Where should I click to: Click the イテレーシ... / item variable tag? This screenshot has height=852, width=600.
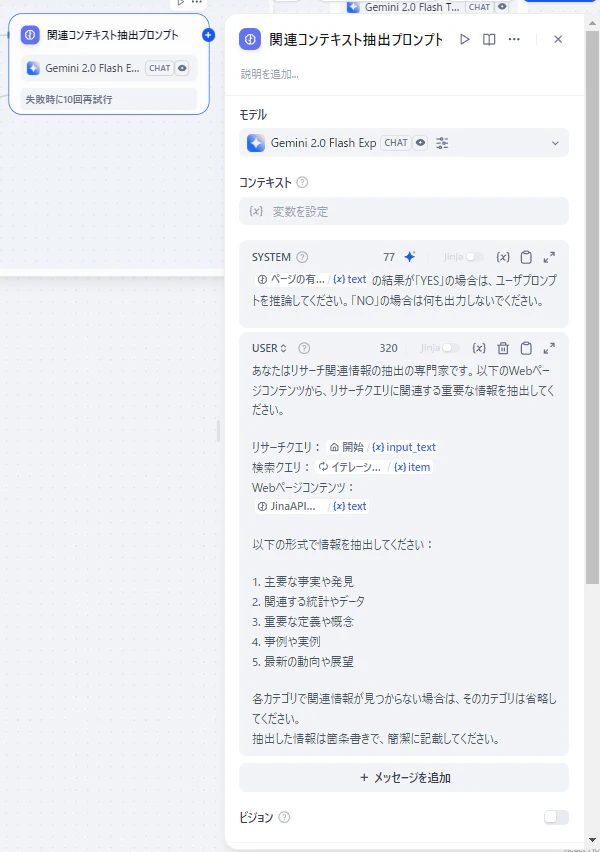pyautogui.click(x=373, y=467)
